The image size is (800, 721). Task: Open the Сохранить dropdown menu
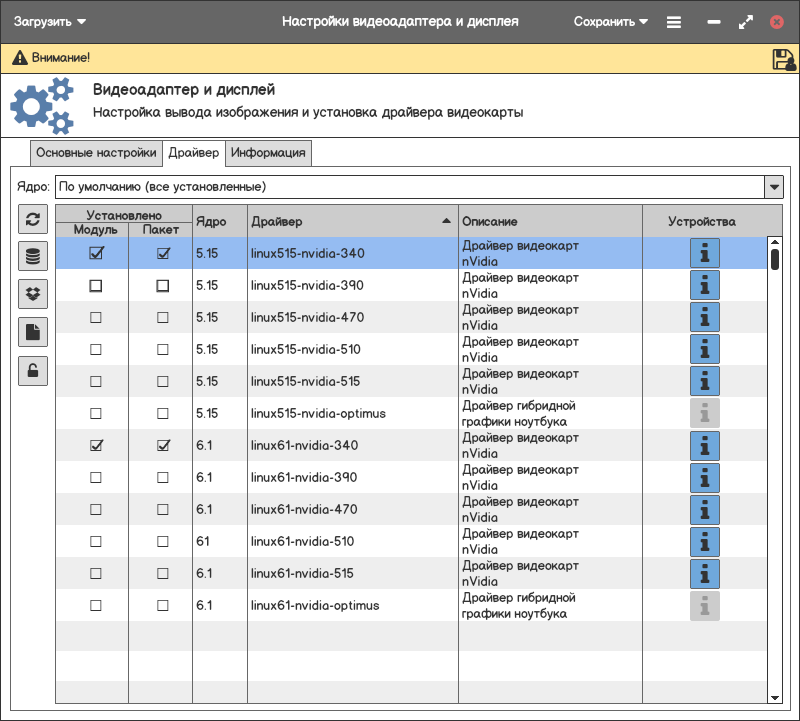[610, 21]
